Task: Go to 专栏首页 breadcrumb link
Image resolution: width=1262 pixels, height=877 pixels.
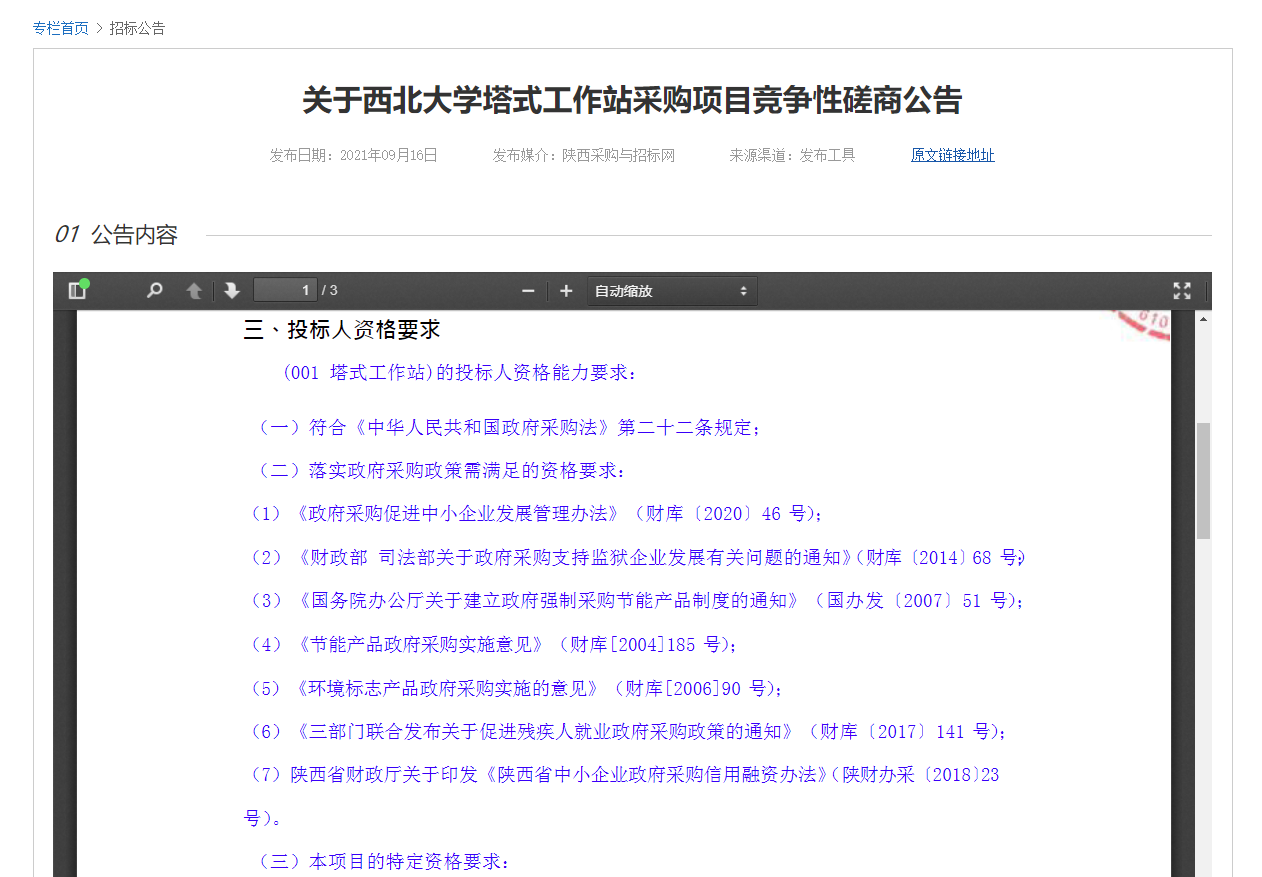Action: coord(60,28)
